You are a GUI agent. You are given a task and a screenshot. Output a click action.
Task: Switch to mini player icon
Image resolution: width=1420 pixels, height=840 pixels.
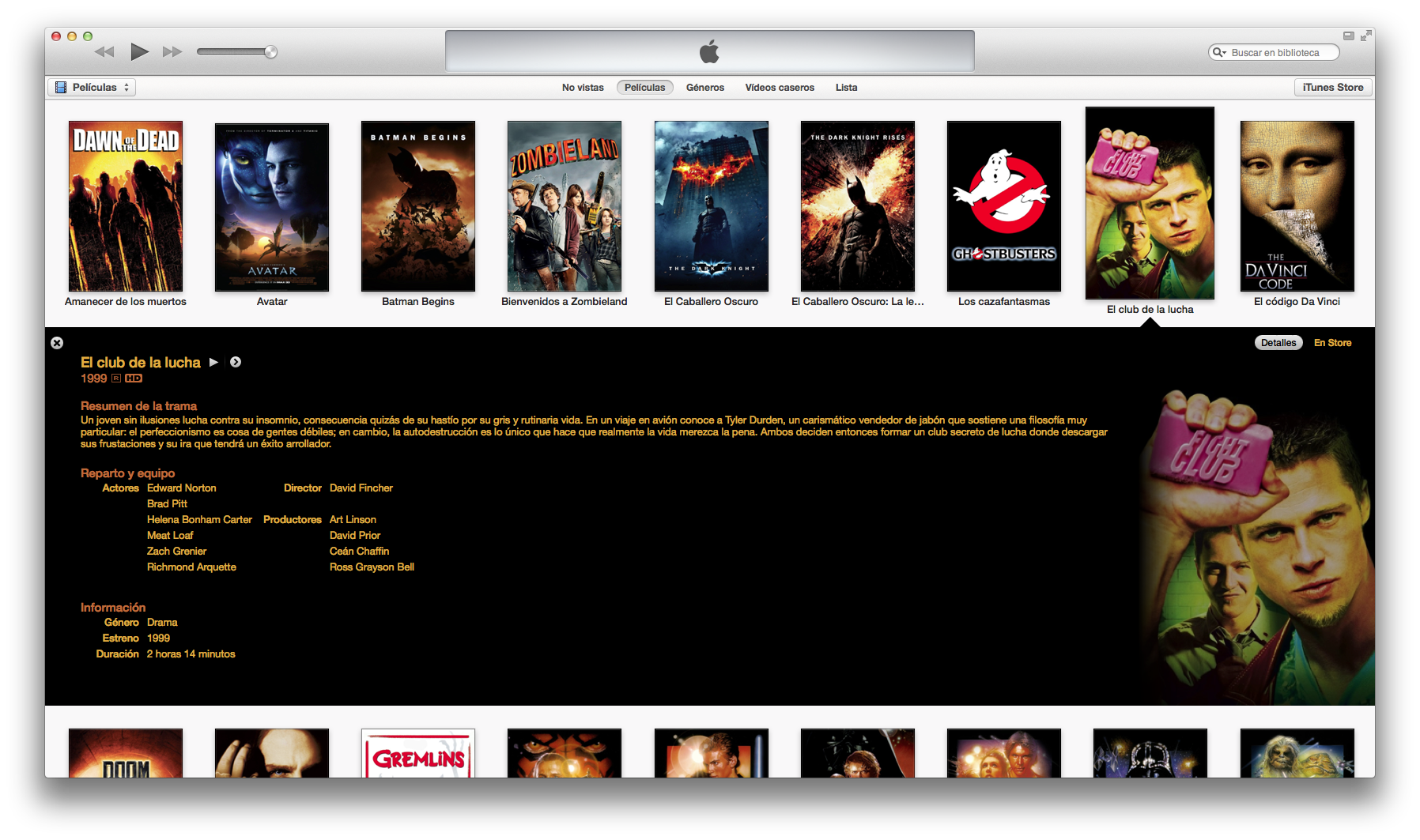1348,36
